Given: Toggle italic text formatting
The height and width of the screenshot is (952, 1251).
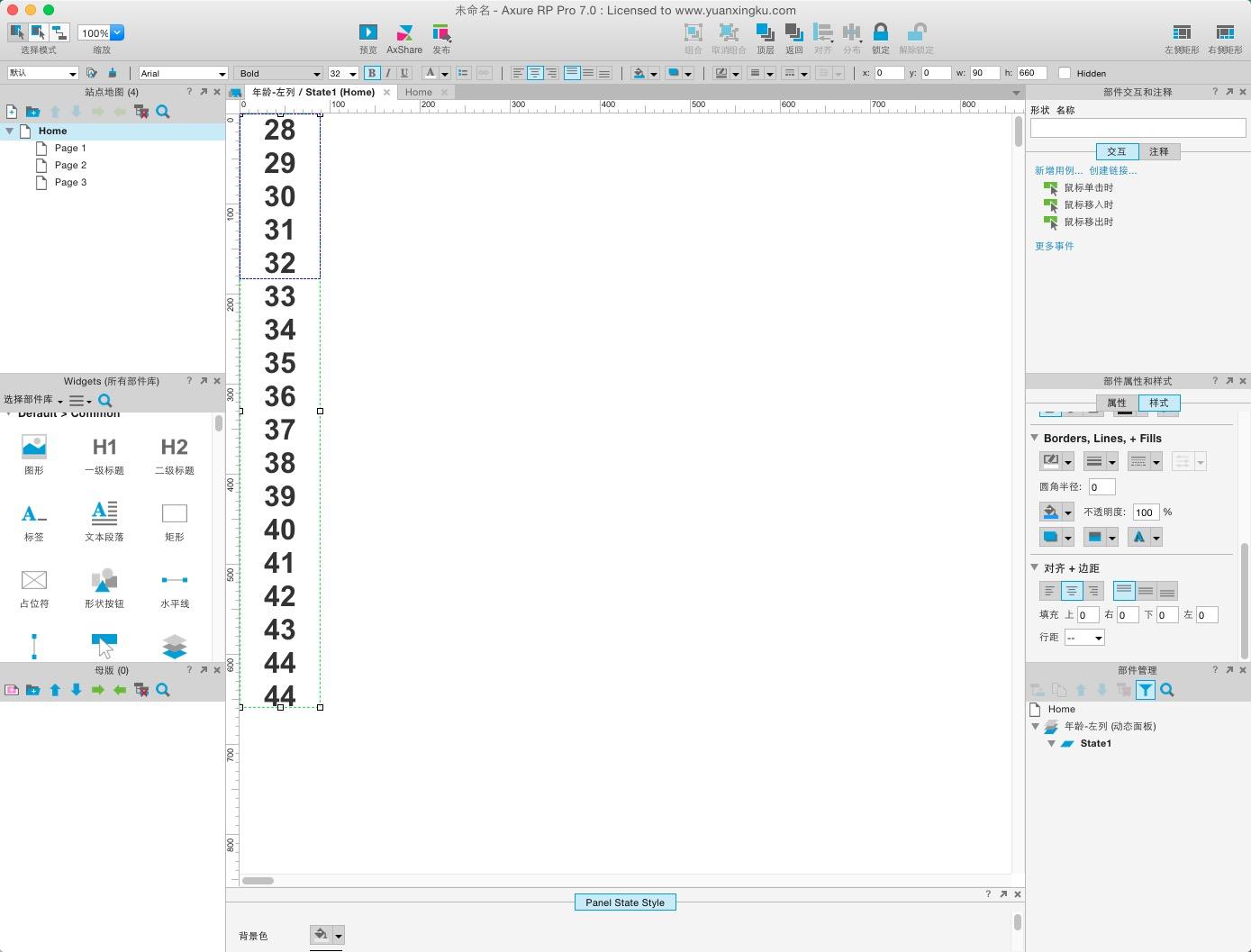Looking at the screenshot, I should click(x=388, y=73).
